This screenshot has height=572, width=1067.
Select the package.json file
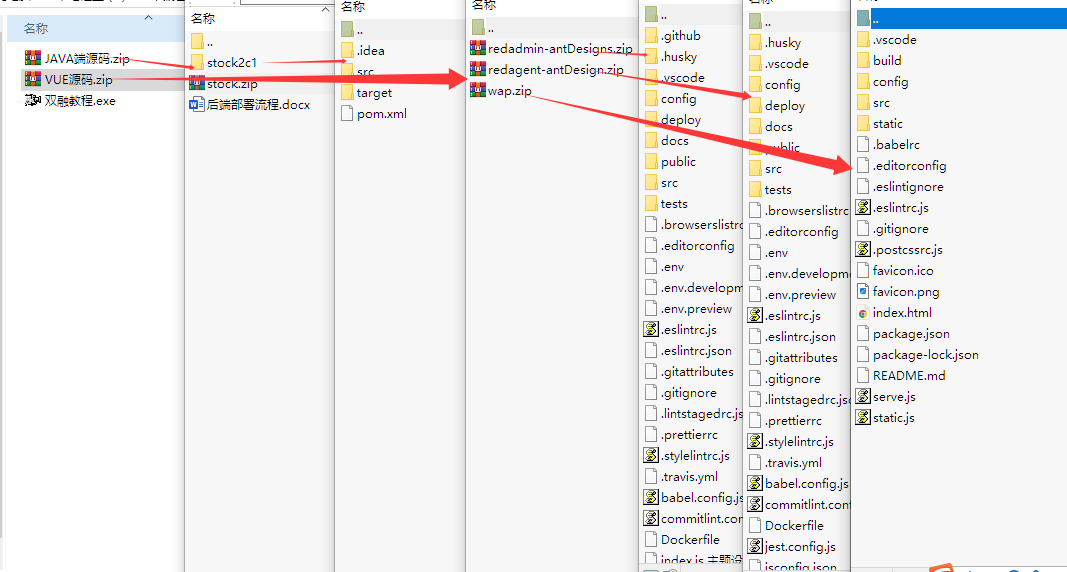pyautogui.click(x=904, y=334)
